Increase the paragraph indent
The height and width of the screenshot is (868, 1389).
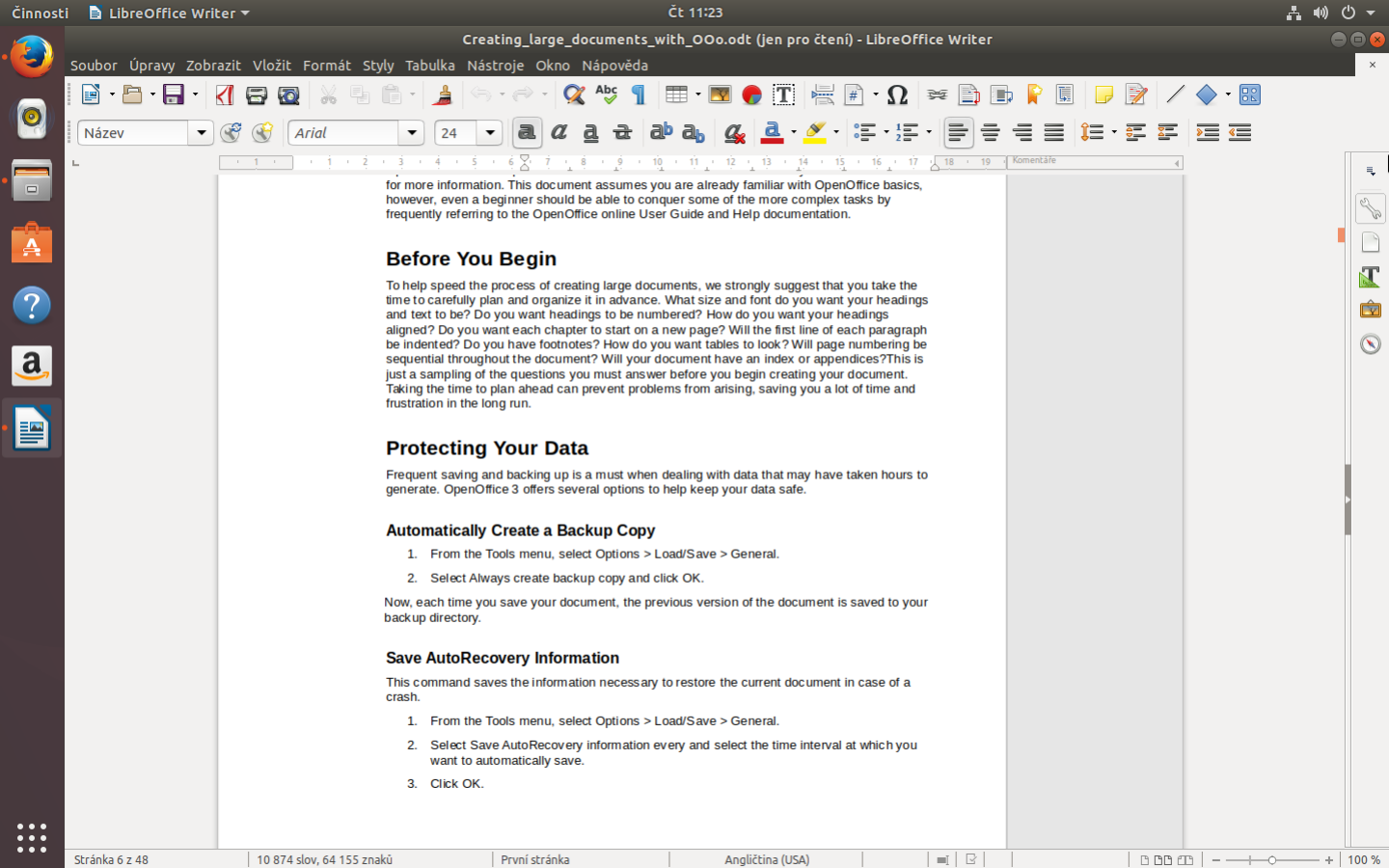[x=1208, y=133]
